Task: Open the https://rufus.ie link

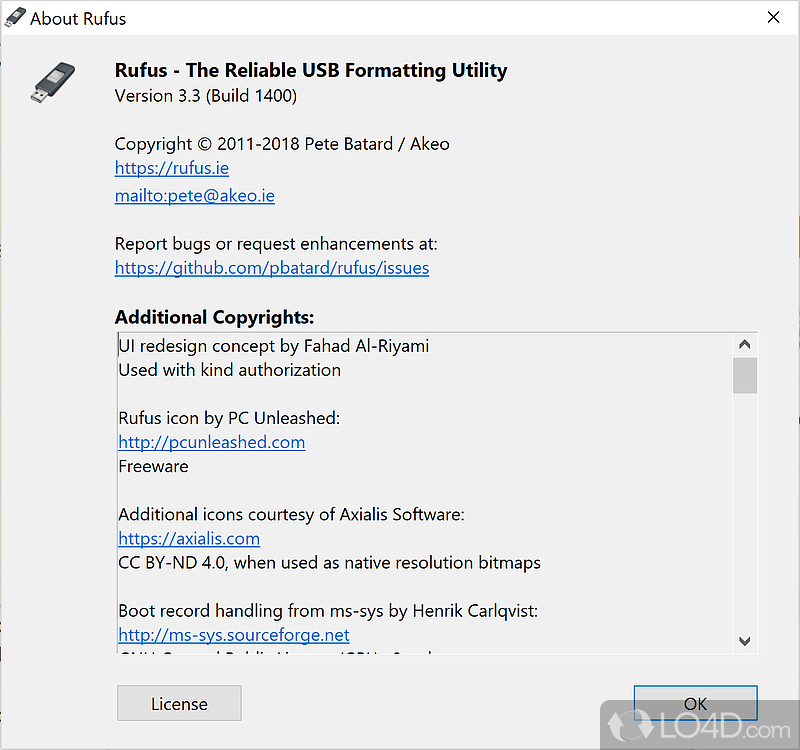Action: (172, 168)
